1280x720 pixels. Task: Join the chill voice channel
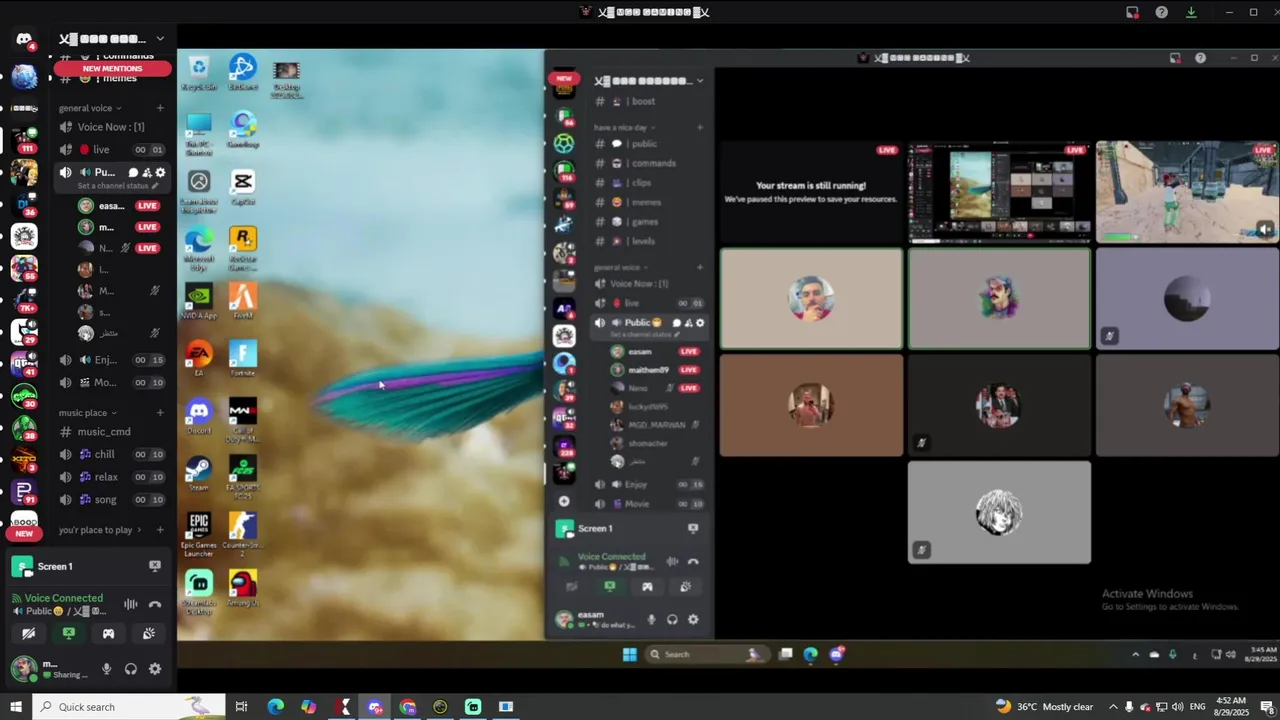112,454
